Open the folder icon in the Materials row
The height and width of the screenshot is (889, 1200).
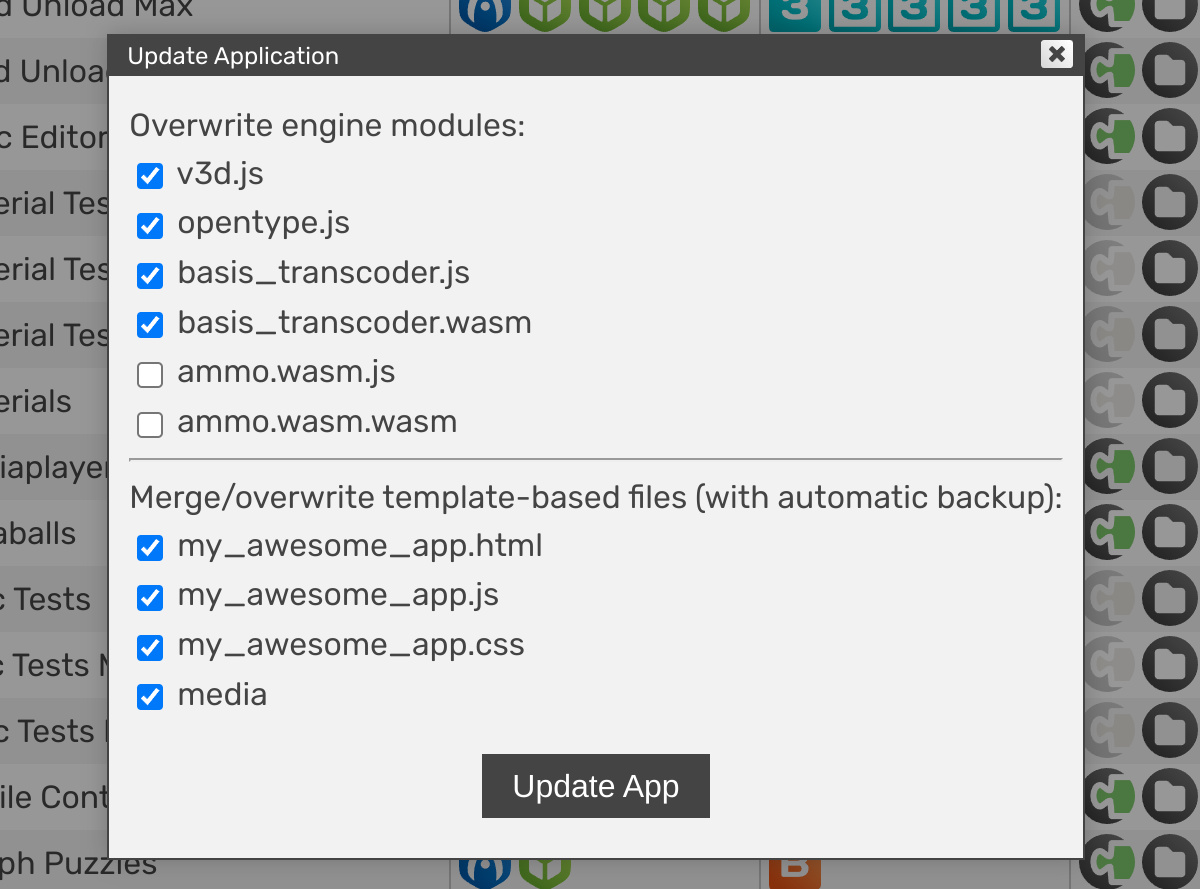point(1169,401)
